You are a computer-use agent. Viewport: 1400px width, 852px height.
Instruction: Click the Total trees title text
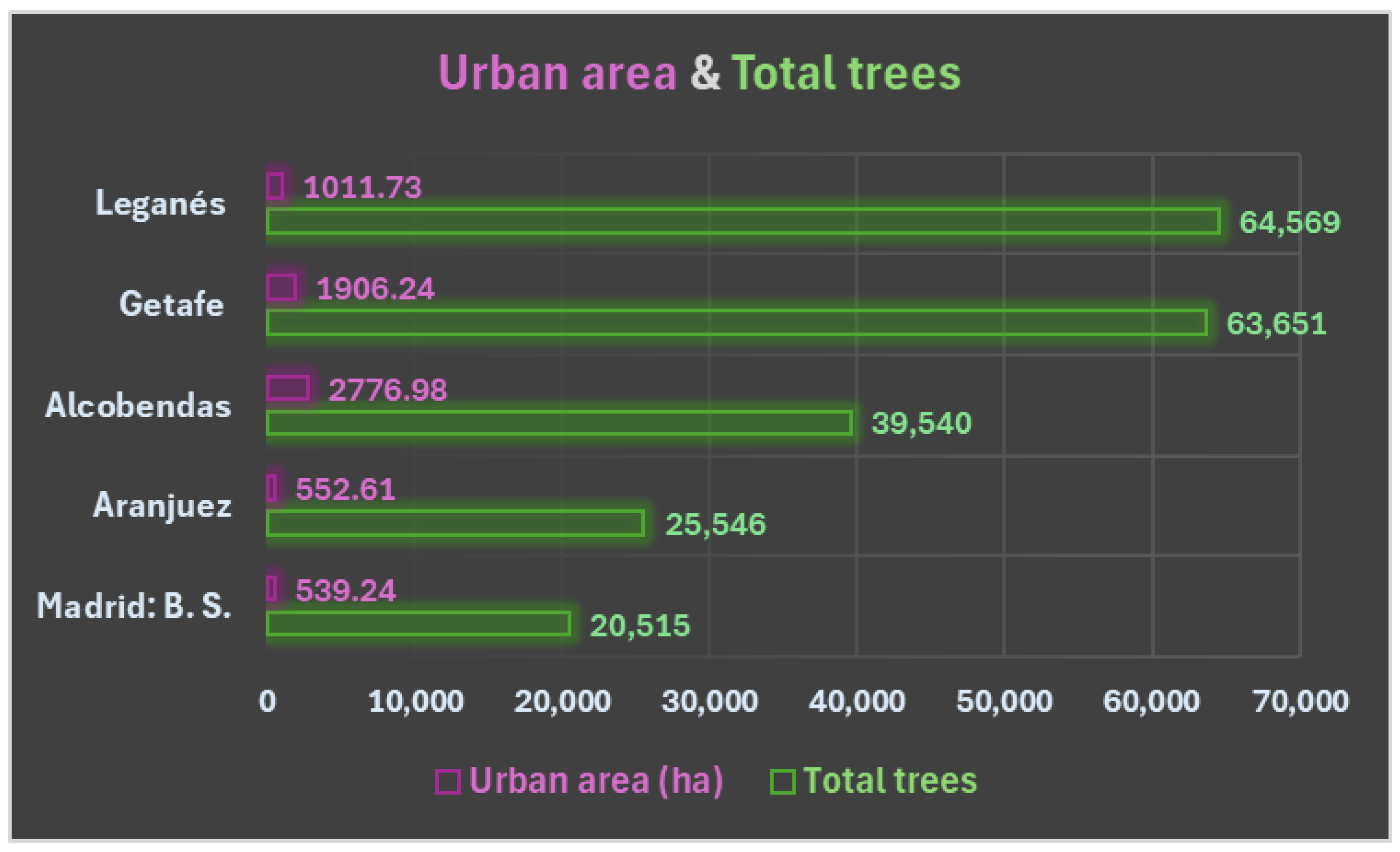click(845, 73)
